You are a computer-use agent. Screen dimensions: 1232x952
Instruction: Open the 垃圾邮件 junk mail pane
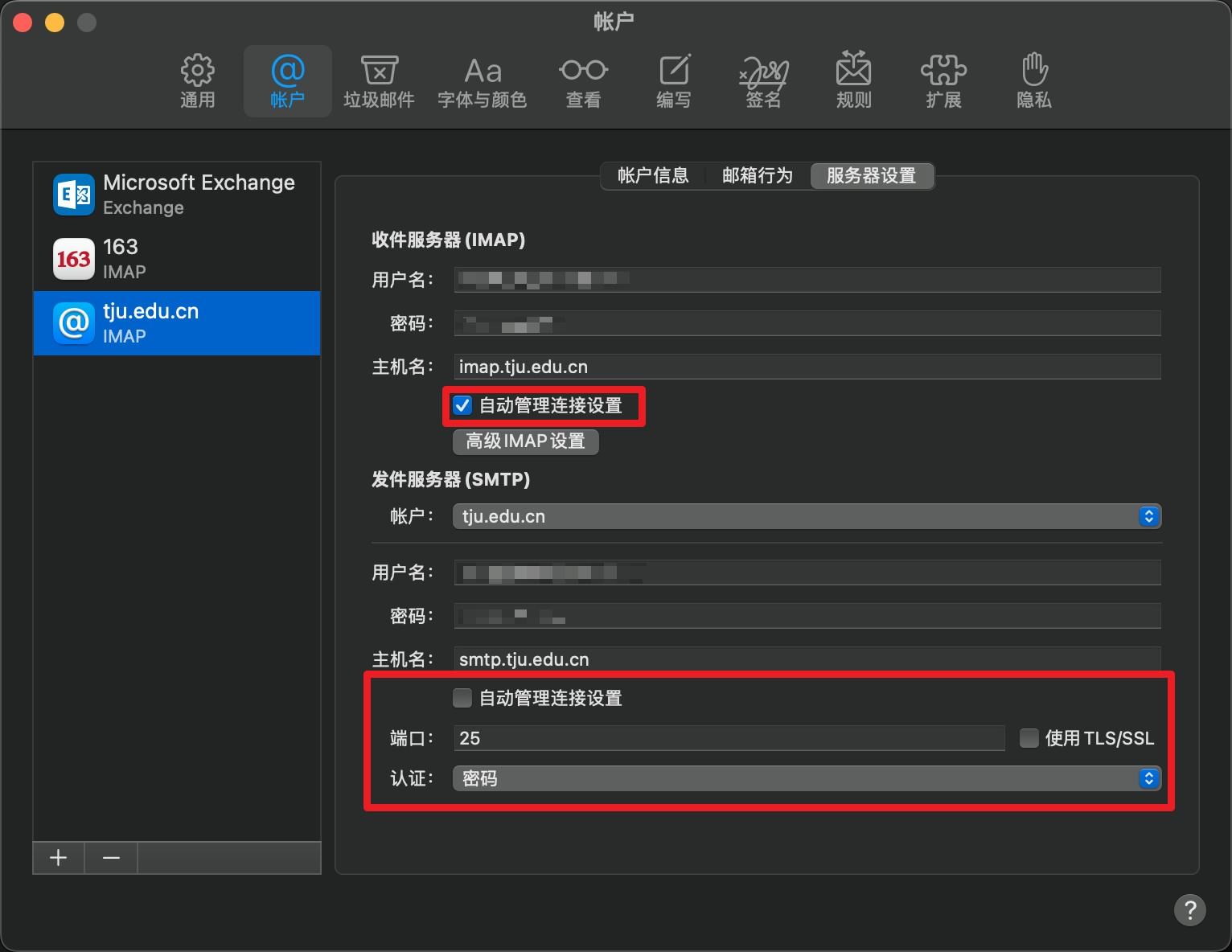[x=379, y=81]
